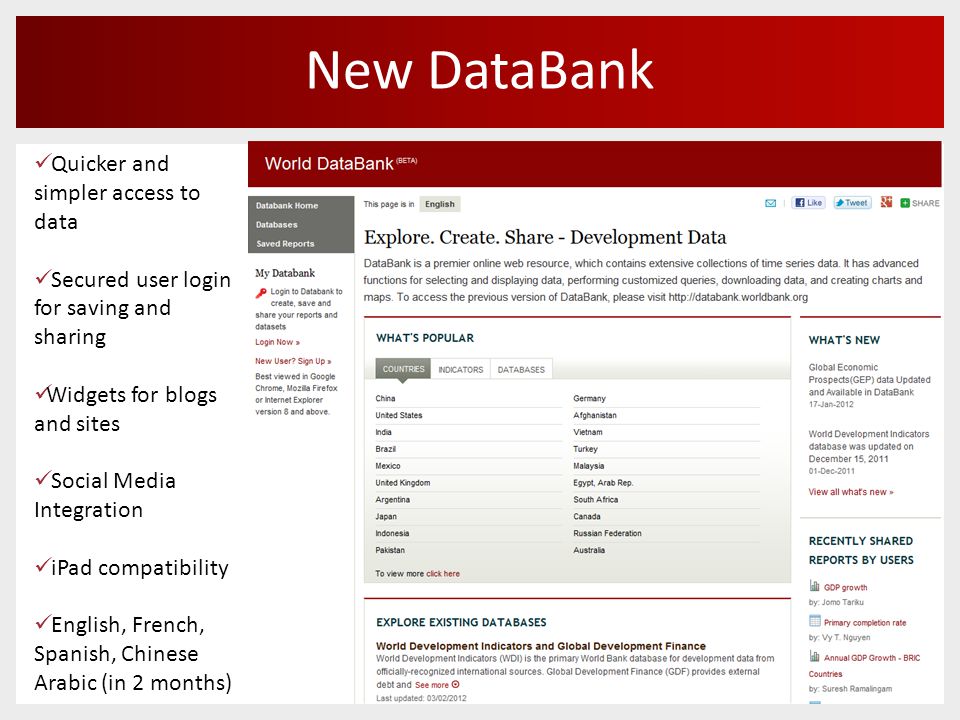Select Vietnam in popular countries
Viewport: 960px width, 720px height.
[587, 432]
